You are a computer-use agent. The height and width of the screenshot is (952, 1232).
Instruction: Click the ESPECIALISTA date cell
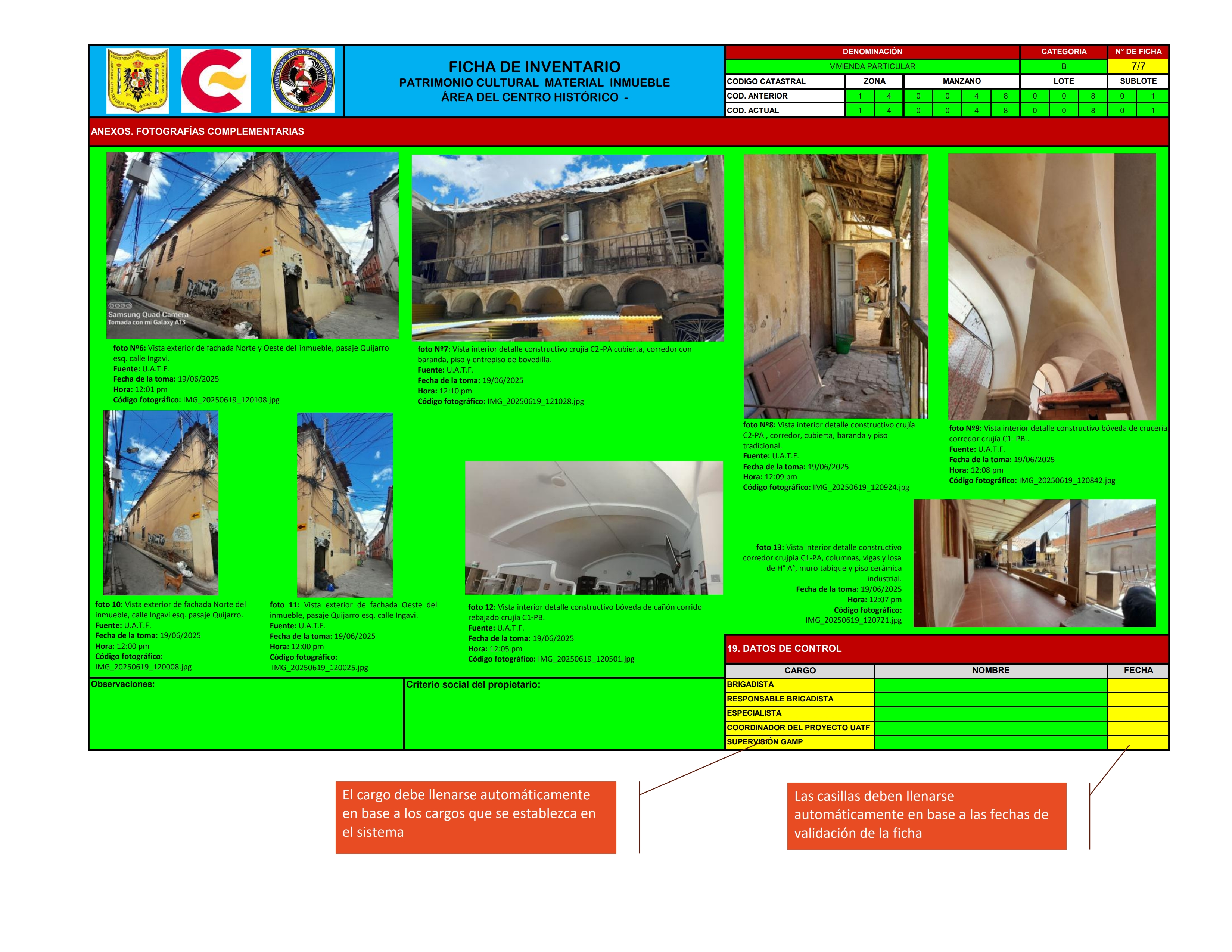[1138, 713]
